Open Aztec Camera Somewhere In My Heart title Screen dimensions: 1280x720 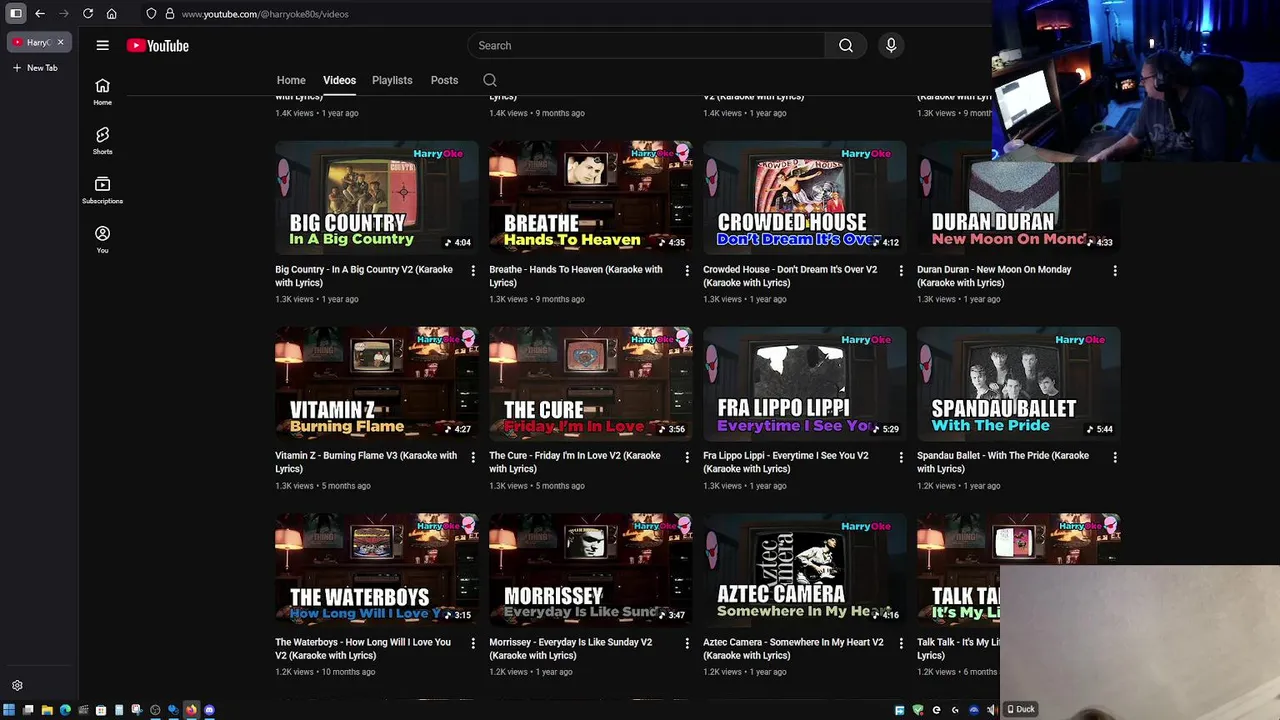click(793, 649)
